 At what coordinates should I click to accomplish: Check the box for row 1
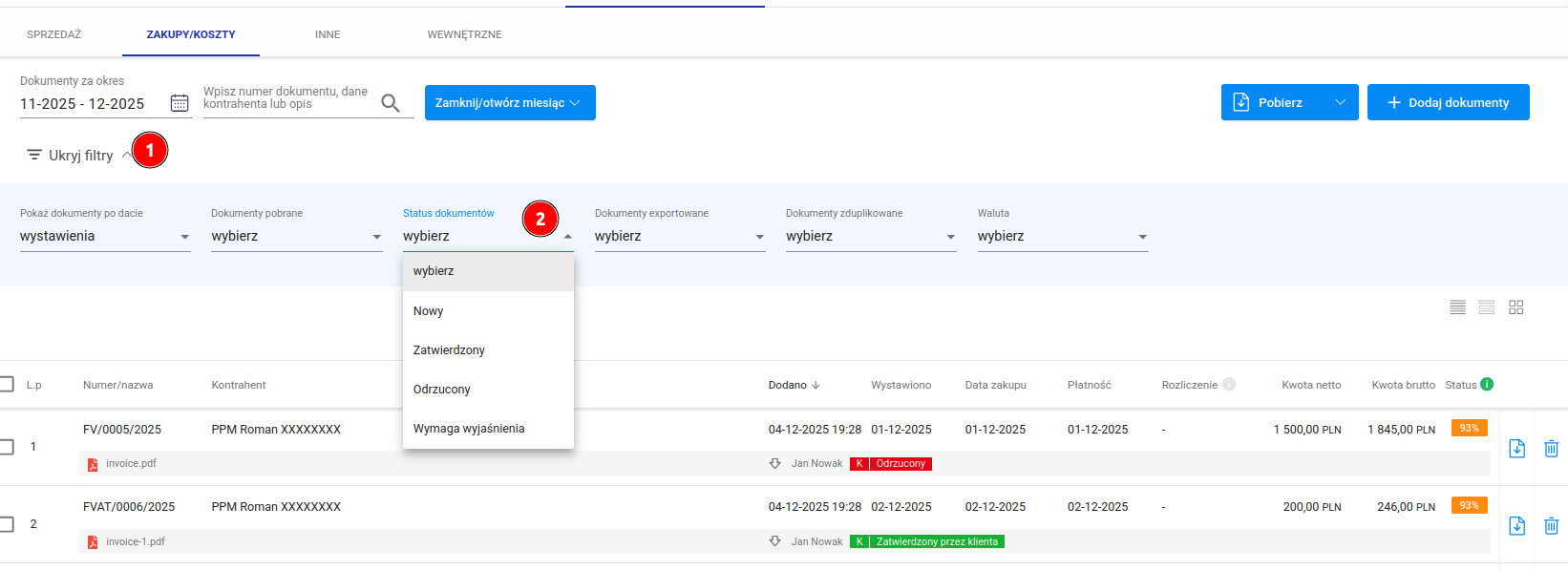point(7,447)
